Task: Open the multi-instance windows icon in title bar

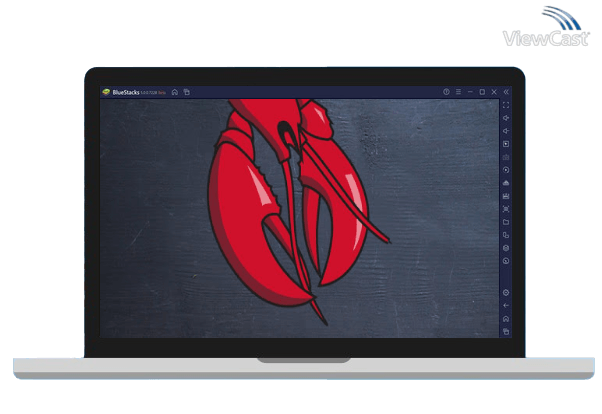Action: pyautogui.click(x=187, y=92)
